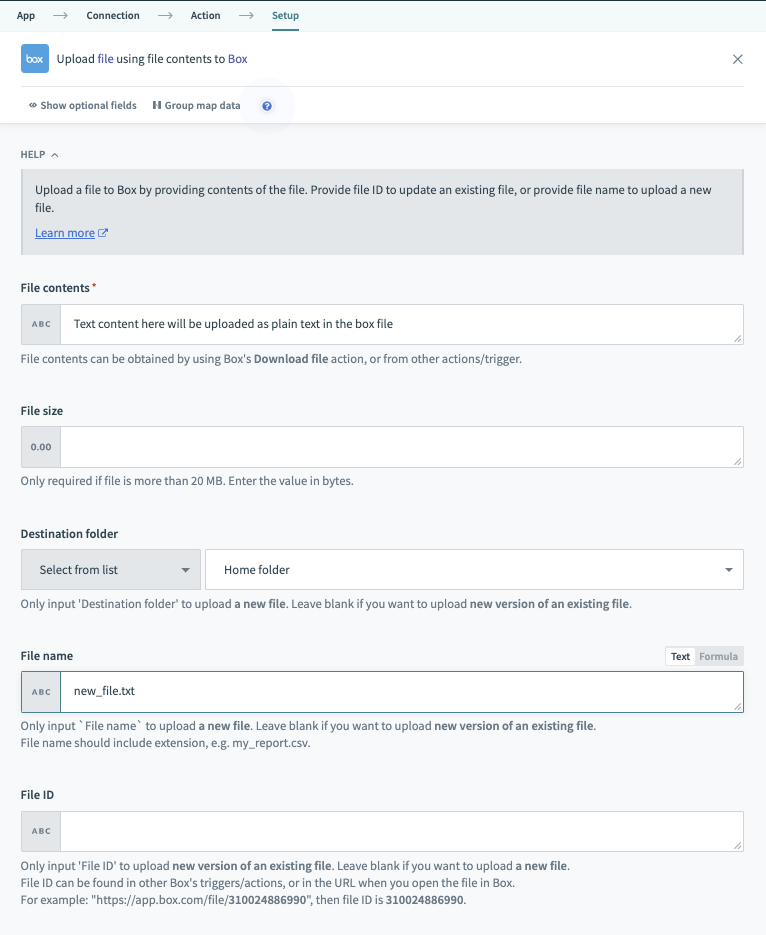Click the File size input field

[x=400, y=447]
